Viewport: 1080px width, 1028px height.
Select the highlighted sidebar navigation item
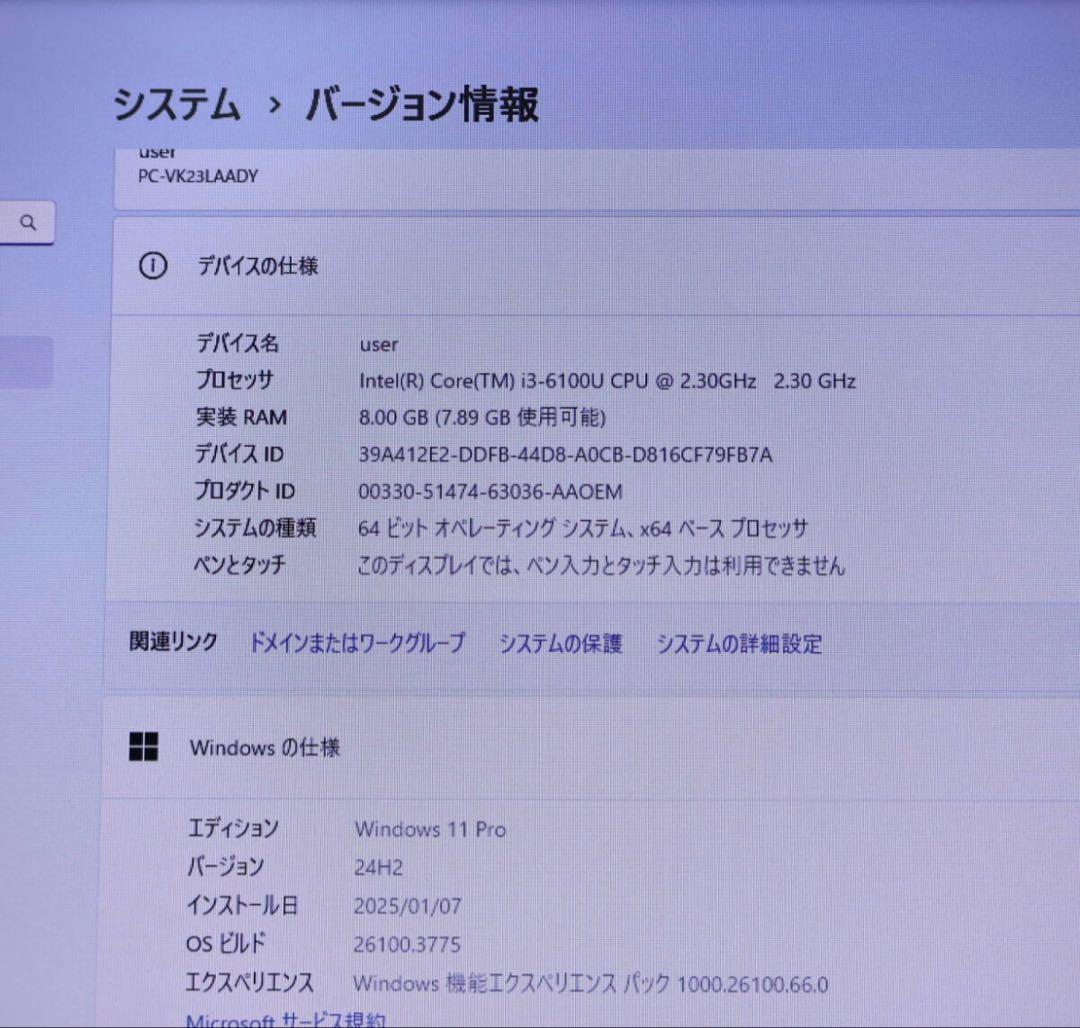tap(25, 360)
